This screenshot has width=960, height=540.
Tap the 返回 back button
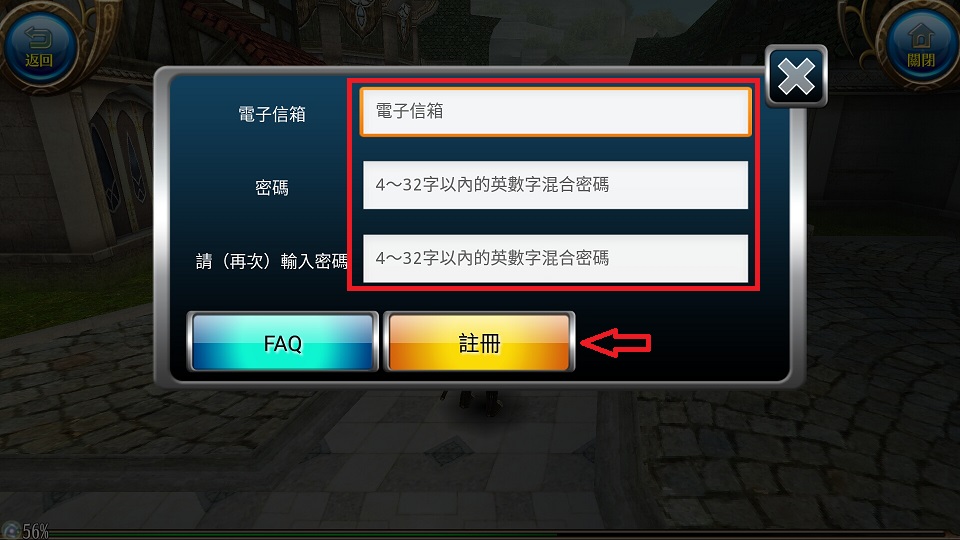pyautogui.click(x=38, y=48)
